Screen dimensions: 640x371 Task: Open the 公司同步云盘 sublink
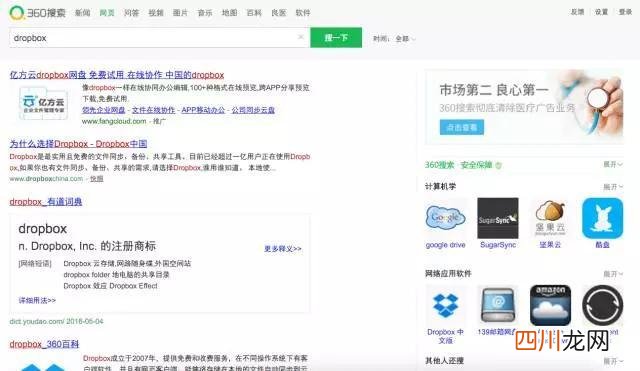253,110
